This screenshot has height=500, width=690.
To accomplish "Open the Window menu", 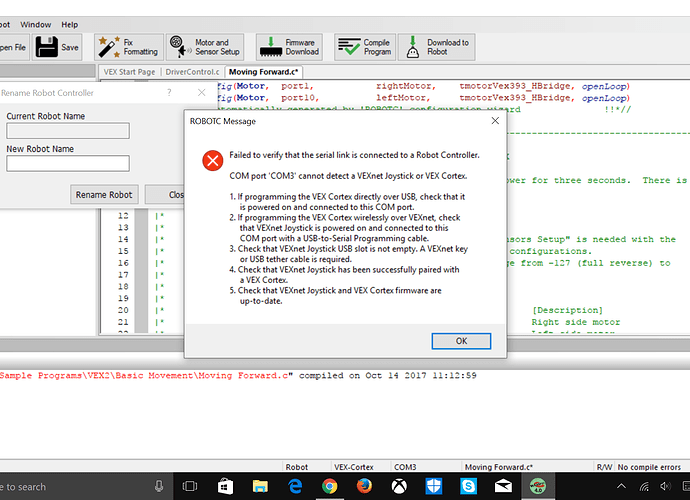I will click(36, 25).
